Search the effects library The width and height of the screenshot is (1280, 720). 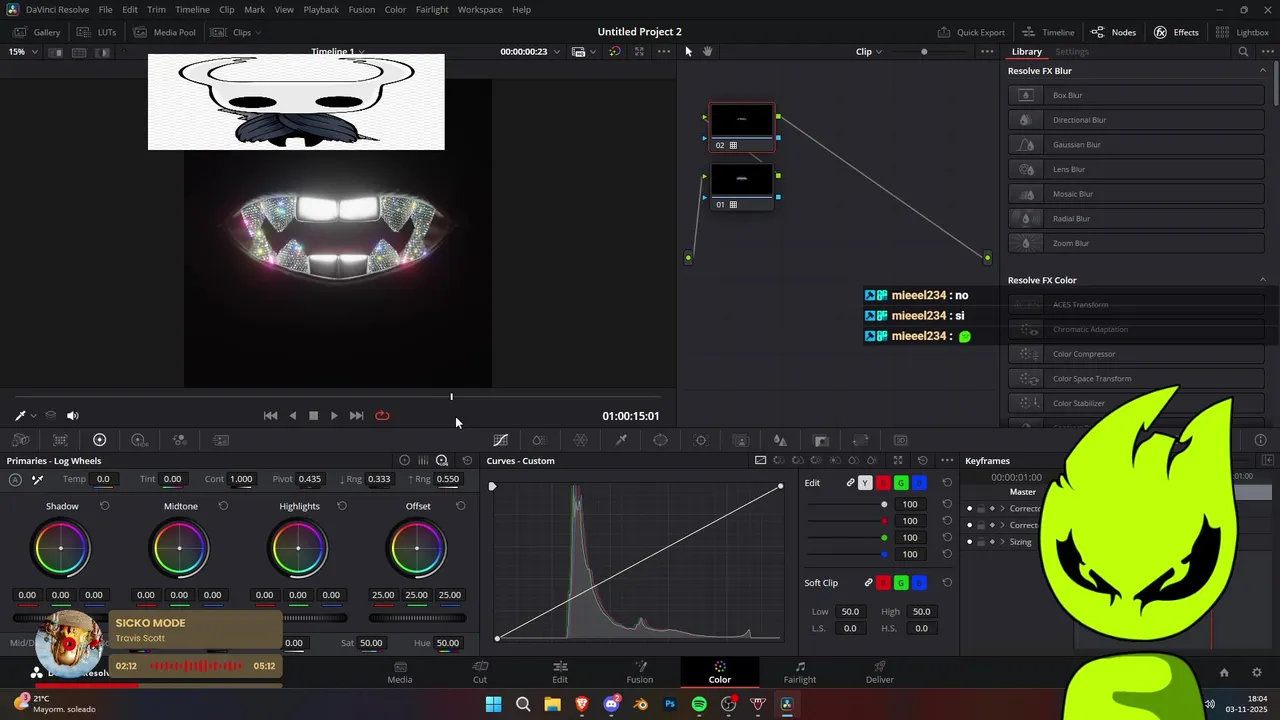(x=1243, y=52)
